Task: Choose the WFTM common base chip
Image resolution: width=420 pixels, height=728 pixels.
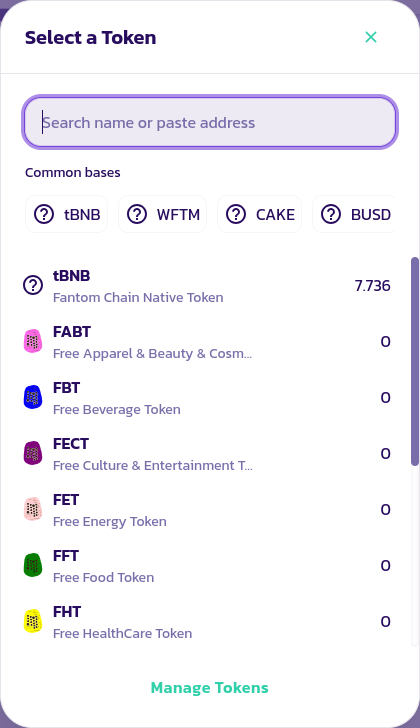Action: coord(162,214)
